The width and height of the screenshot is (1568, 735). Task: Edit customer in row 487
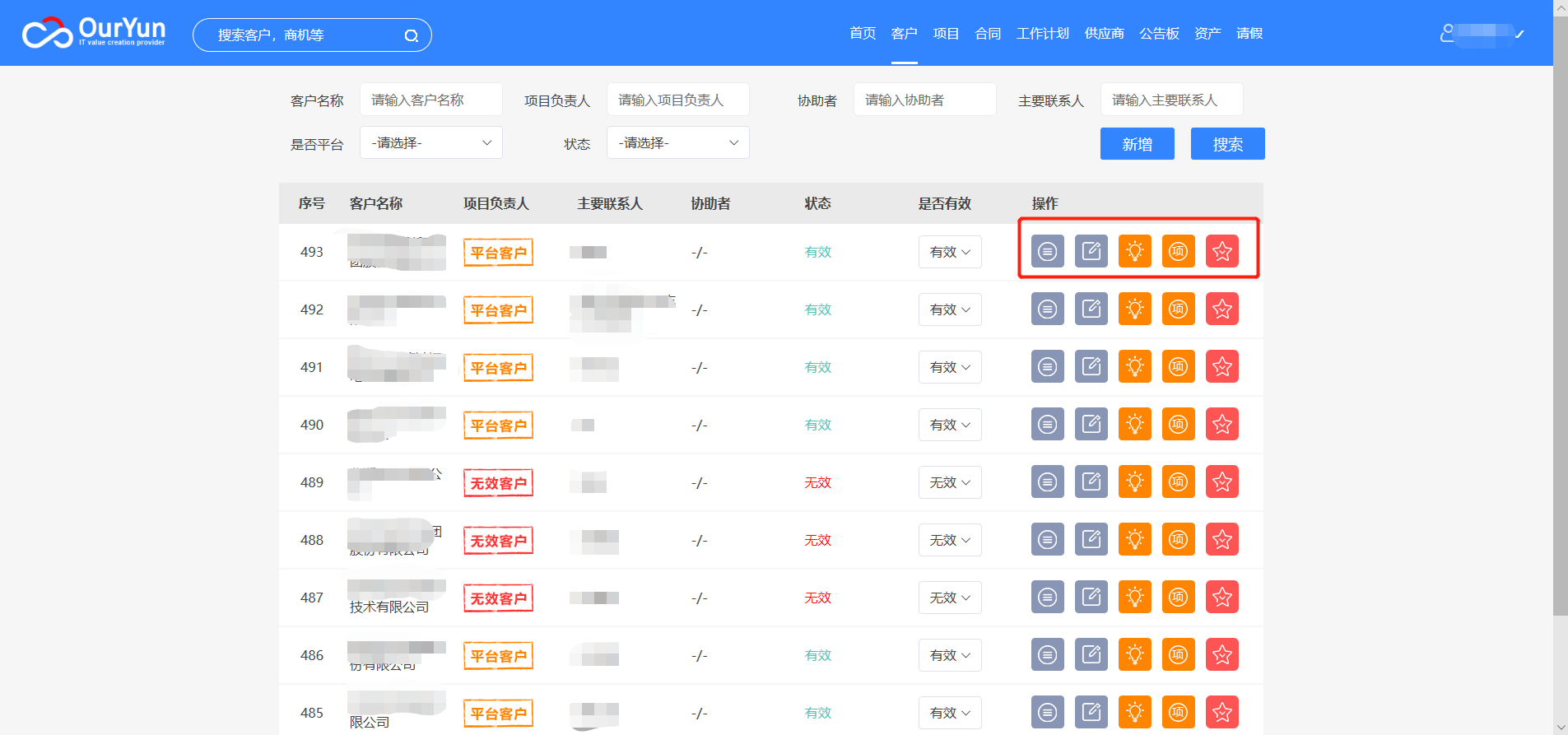pyautogui.click(x=1091, y=598)
